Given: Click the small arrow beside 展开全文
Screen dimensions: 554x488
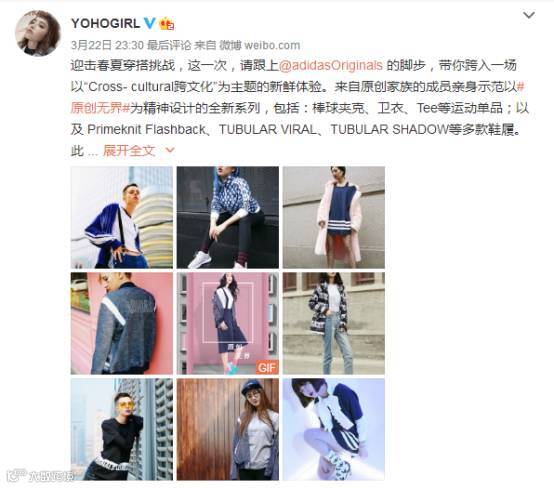Looking at the screenshot, I should [x=170, y=151].
